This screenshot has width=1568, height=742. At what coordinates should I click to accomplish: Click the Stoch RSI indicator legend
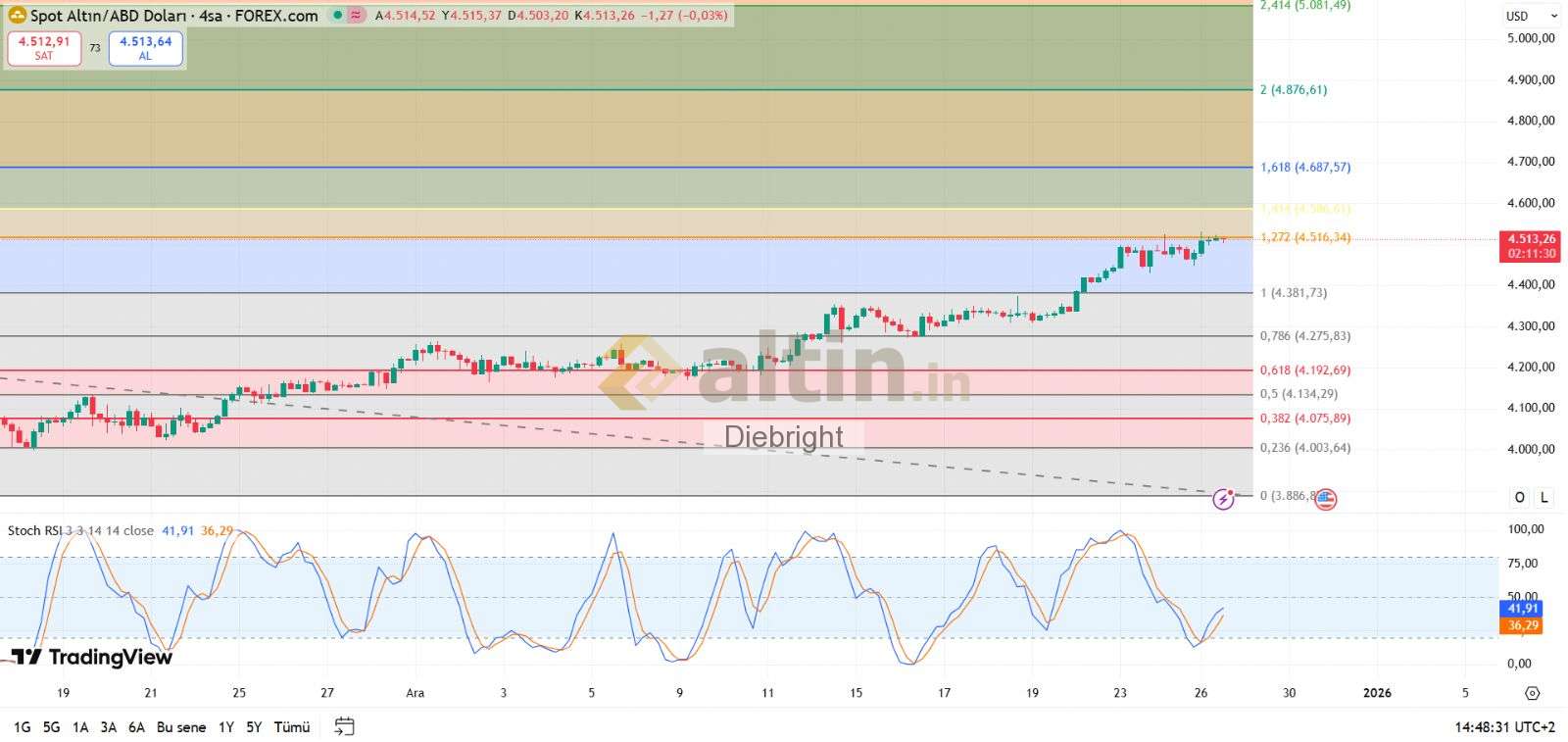tap(80, 530)
